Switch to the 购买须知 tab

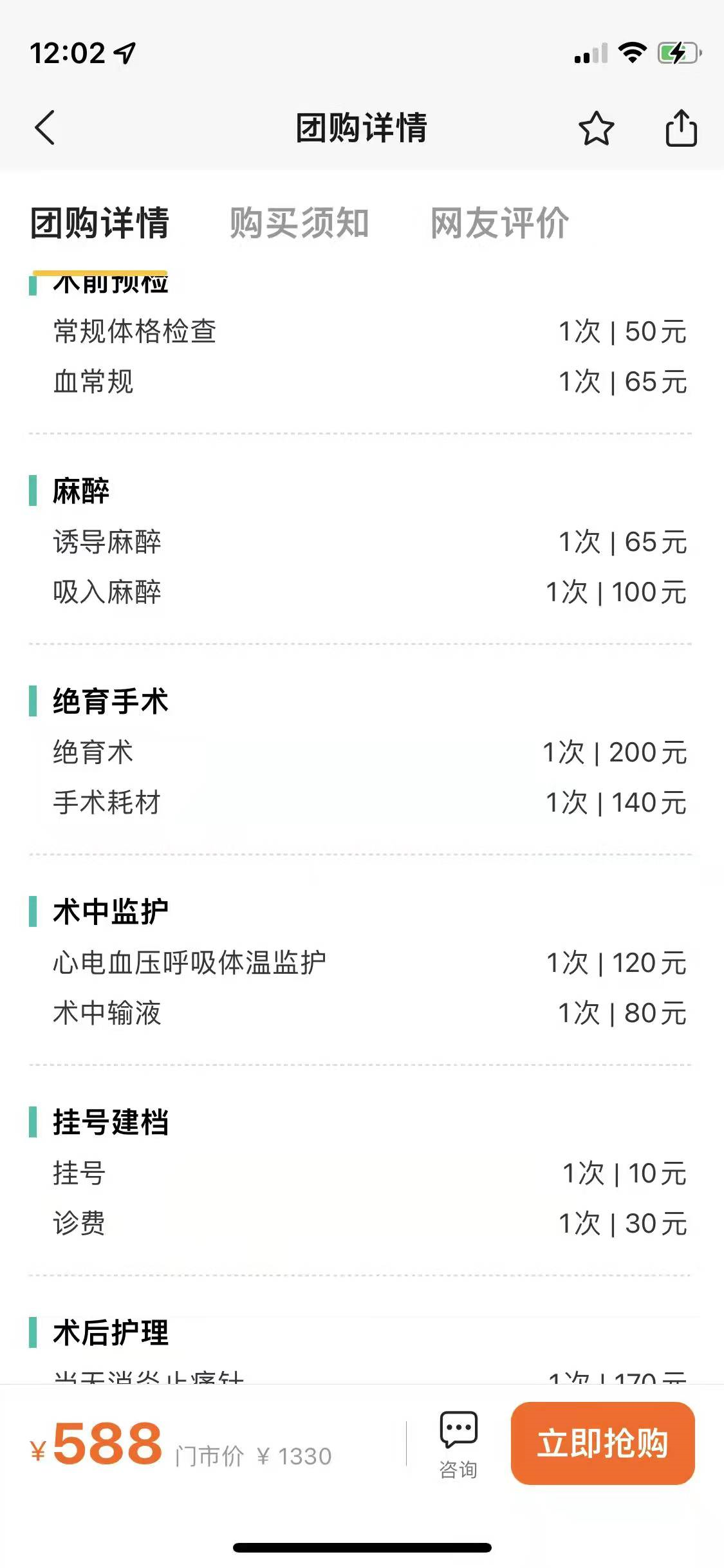click(299, 223)
